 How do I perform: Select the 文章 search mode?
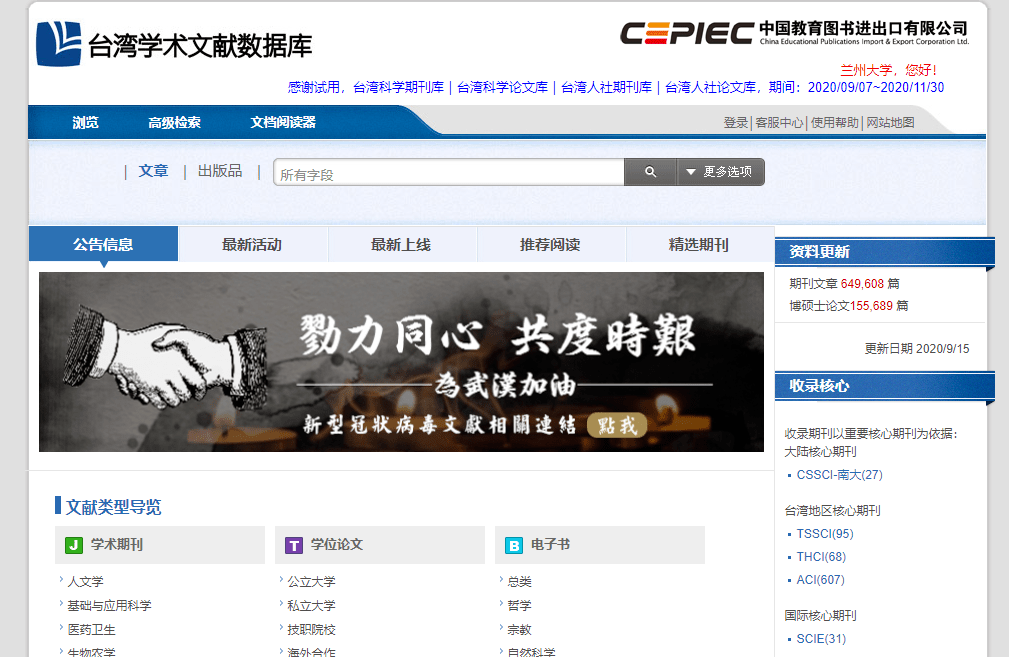click(x=152, y=170)
